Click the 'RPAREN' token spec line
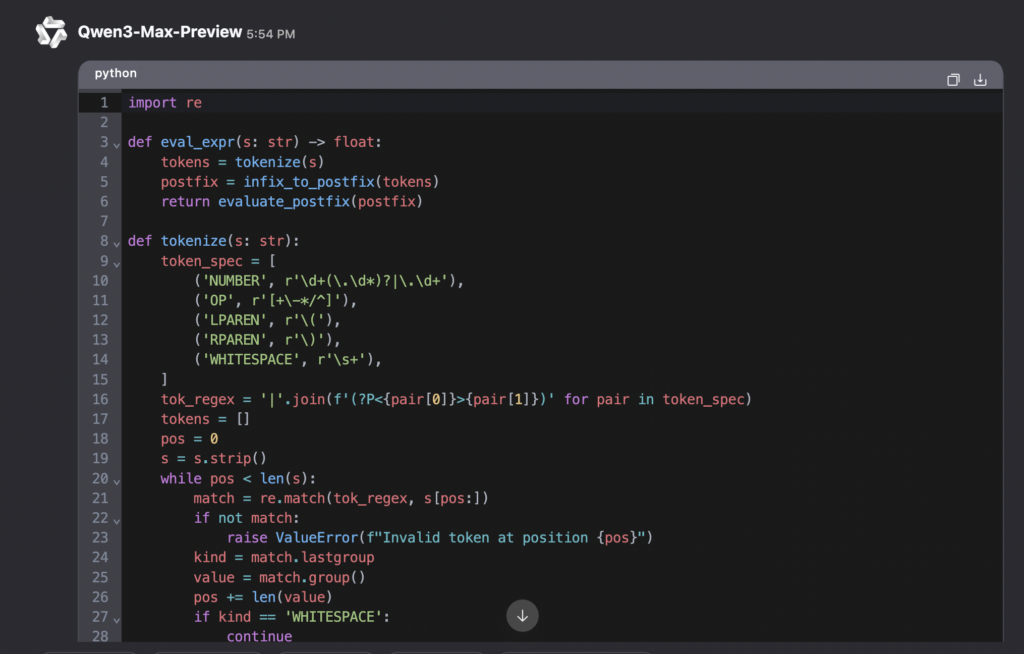1024x654 pixels. pos(267,340)
